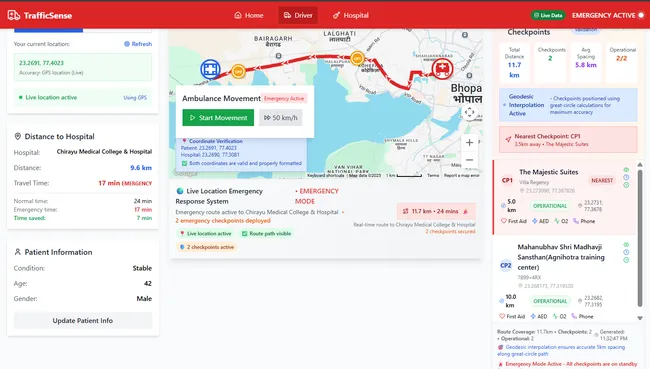Click the hospital marker on the map
Screen dimensions: 650x369
click(x=210, y=69)
